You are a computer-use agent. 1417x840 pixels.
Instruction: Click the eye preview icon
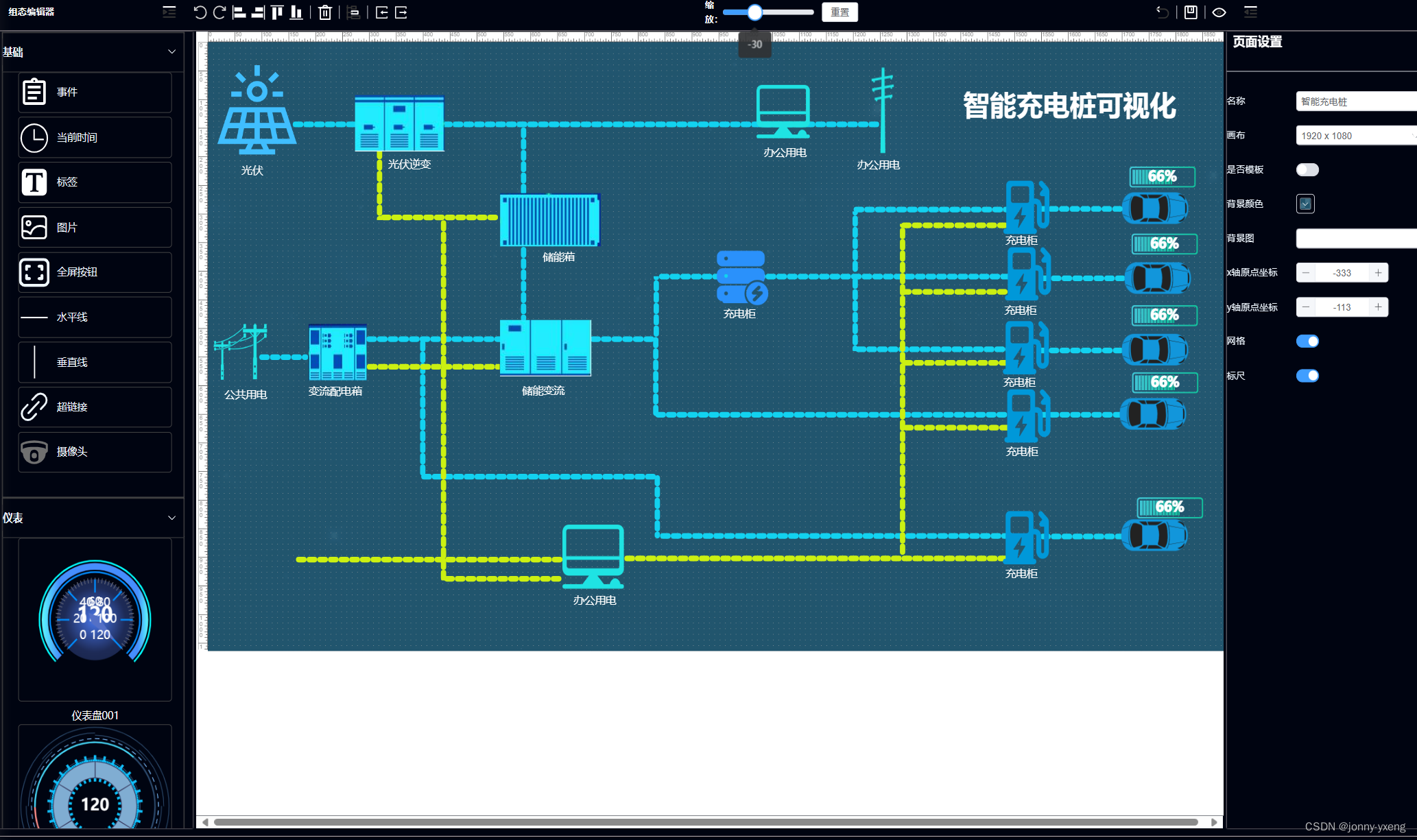[x=1219, y=12]
